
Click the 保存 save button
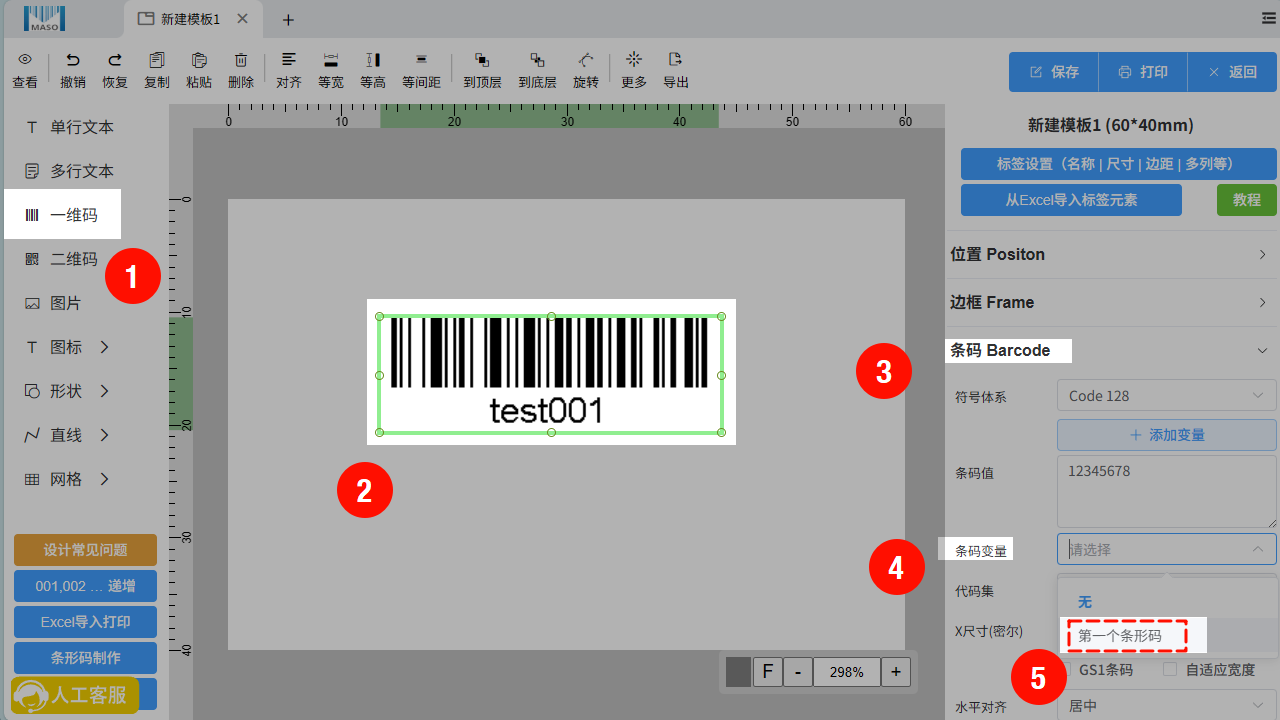point(1053,72)
